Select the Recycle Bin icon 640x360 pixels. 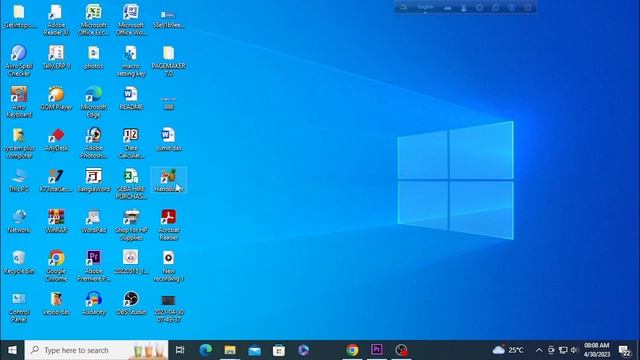[x=19, y=263]
